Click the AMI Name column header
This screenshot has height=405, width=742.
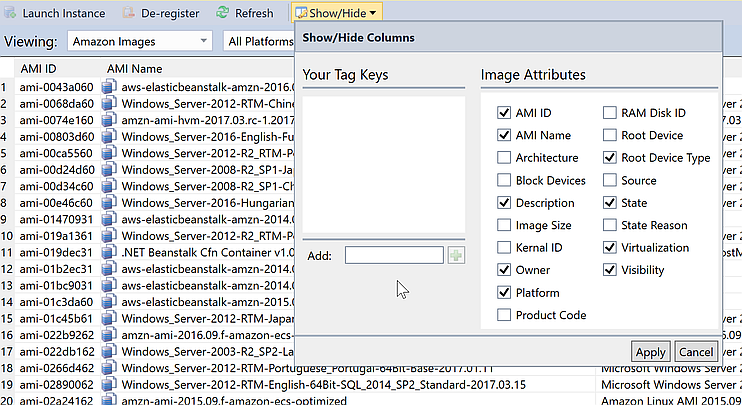(x=134, y=69)
